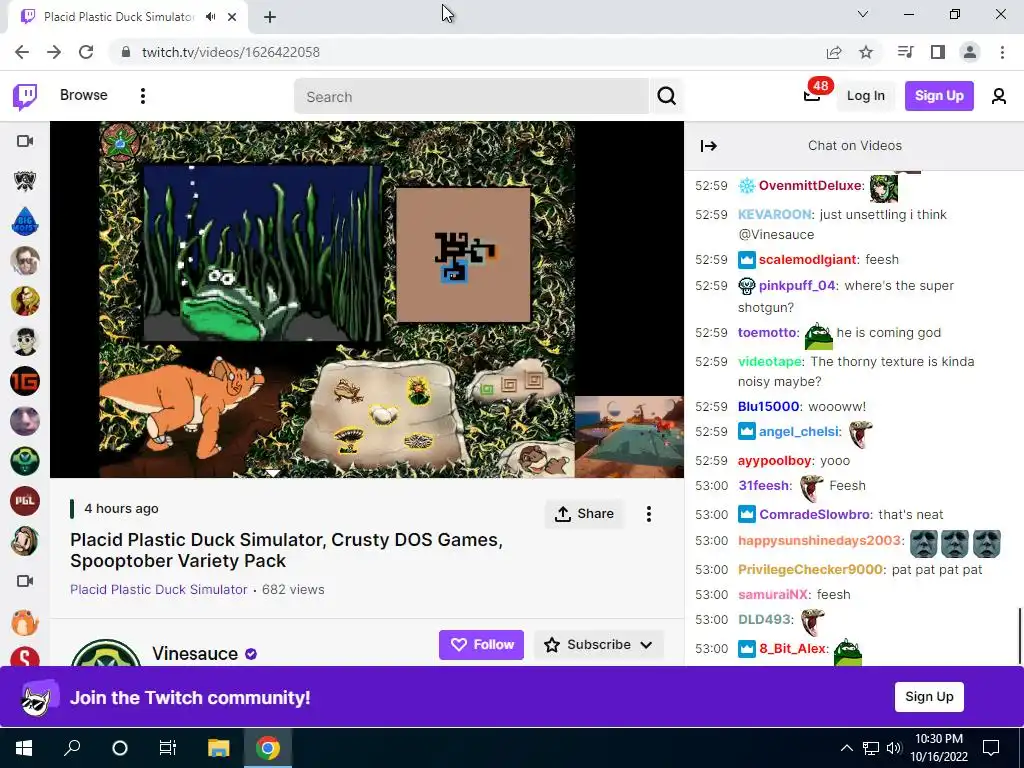Click inside the Twitch search field
Image resolution: width=1024 pixels, height=768 pixels.
[x=472, y=97]
